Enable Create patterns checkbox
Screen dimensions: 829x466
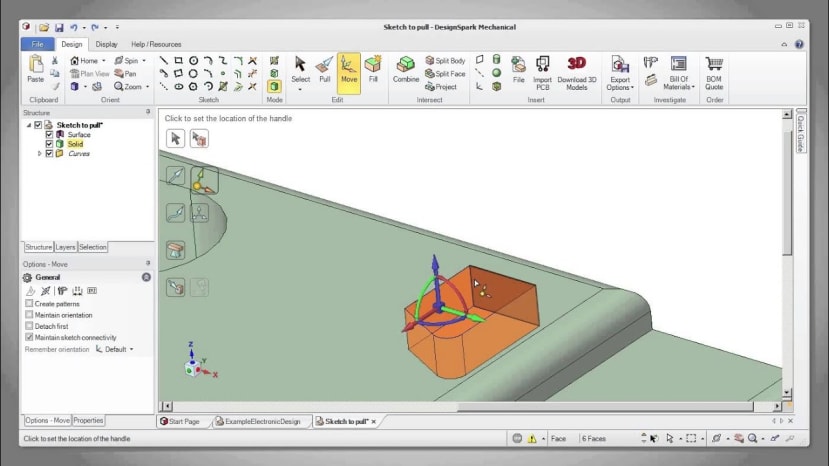click(29, 304)
